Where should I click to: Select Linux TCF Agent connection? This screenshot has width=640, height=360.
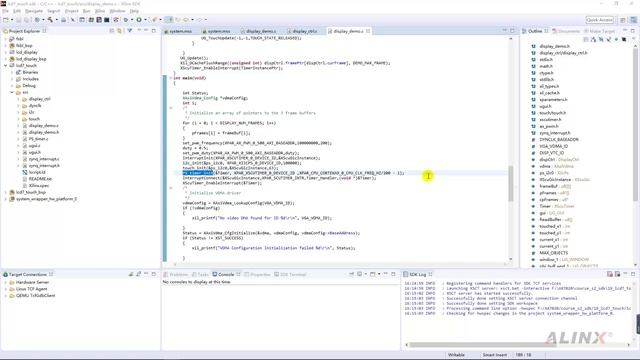tap(32, 289)
